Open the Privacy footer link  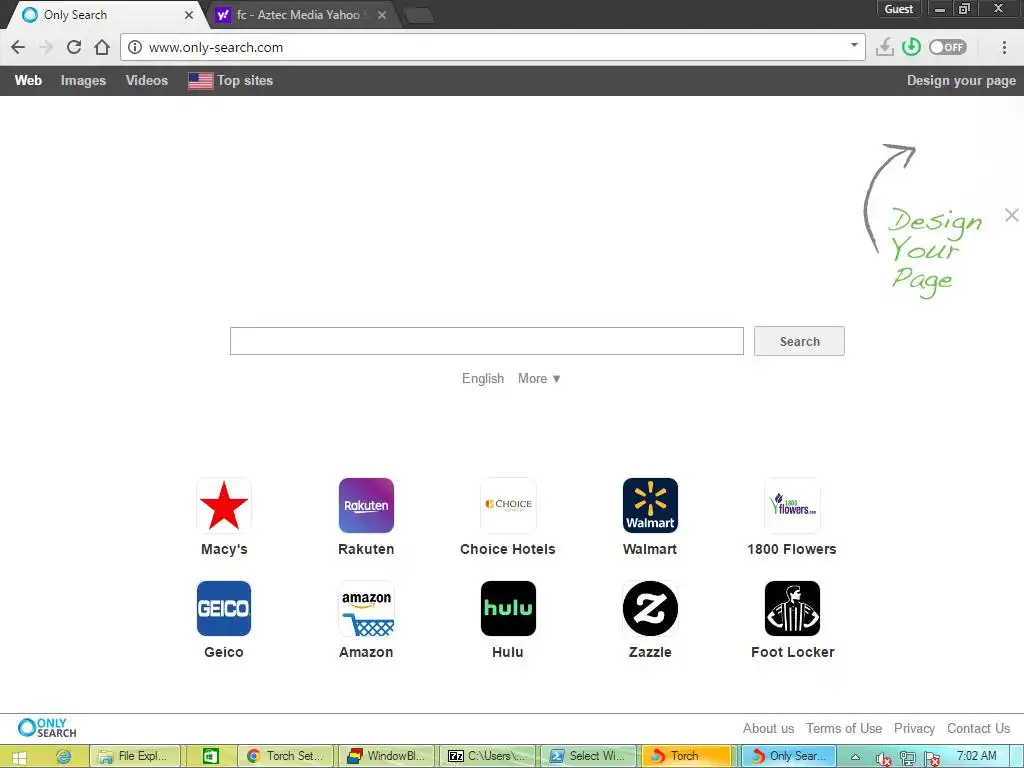click(914, 728)
